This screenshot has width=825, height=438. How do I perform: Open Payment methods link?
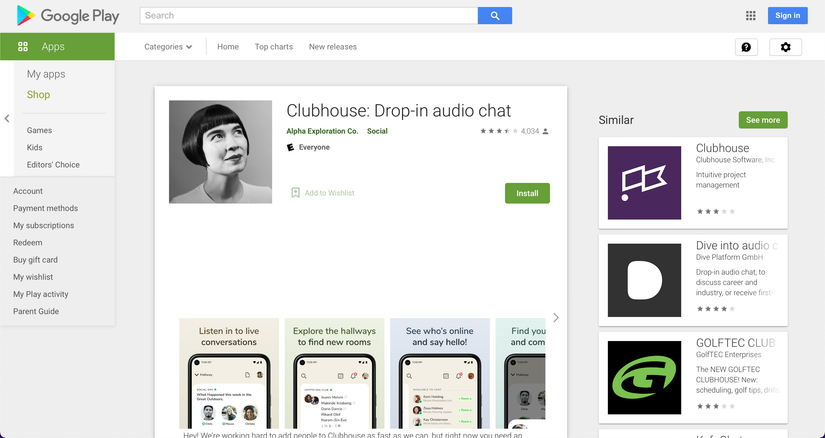45,208
